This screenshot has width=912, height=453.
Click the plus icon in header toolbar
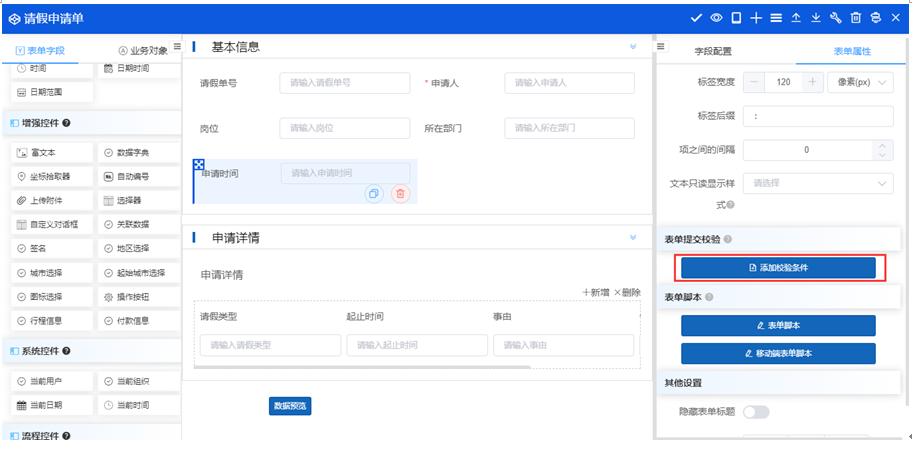coord(756,18)
